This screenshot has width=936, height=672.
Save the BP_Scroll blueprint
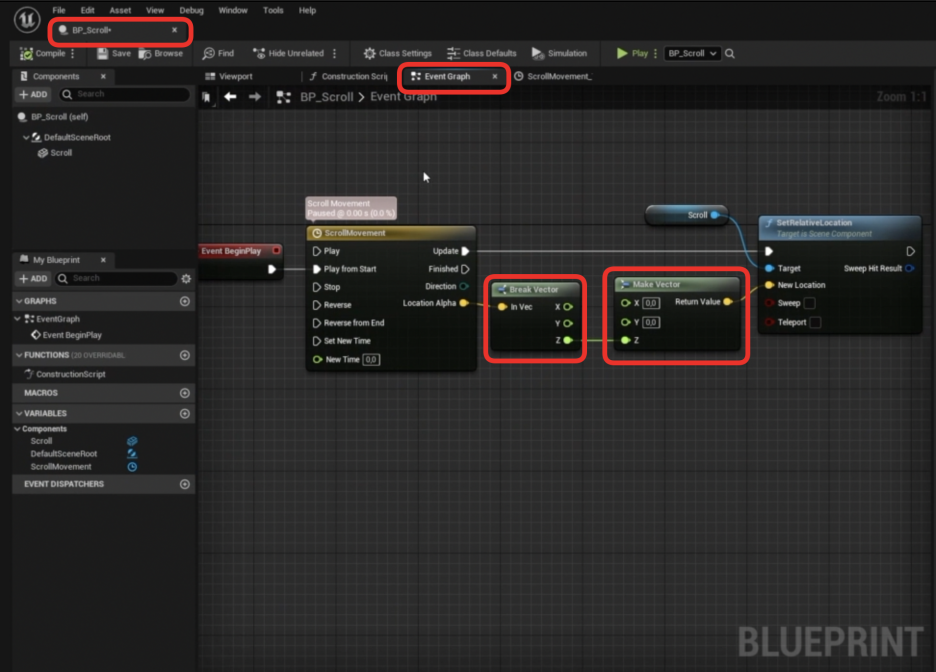coord(114,54)
